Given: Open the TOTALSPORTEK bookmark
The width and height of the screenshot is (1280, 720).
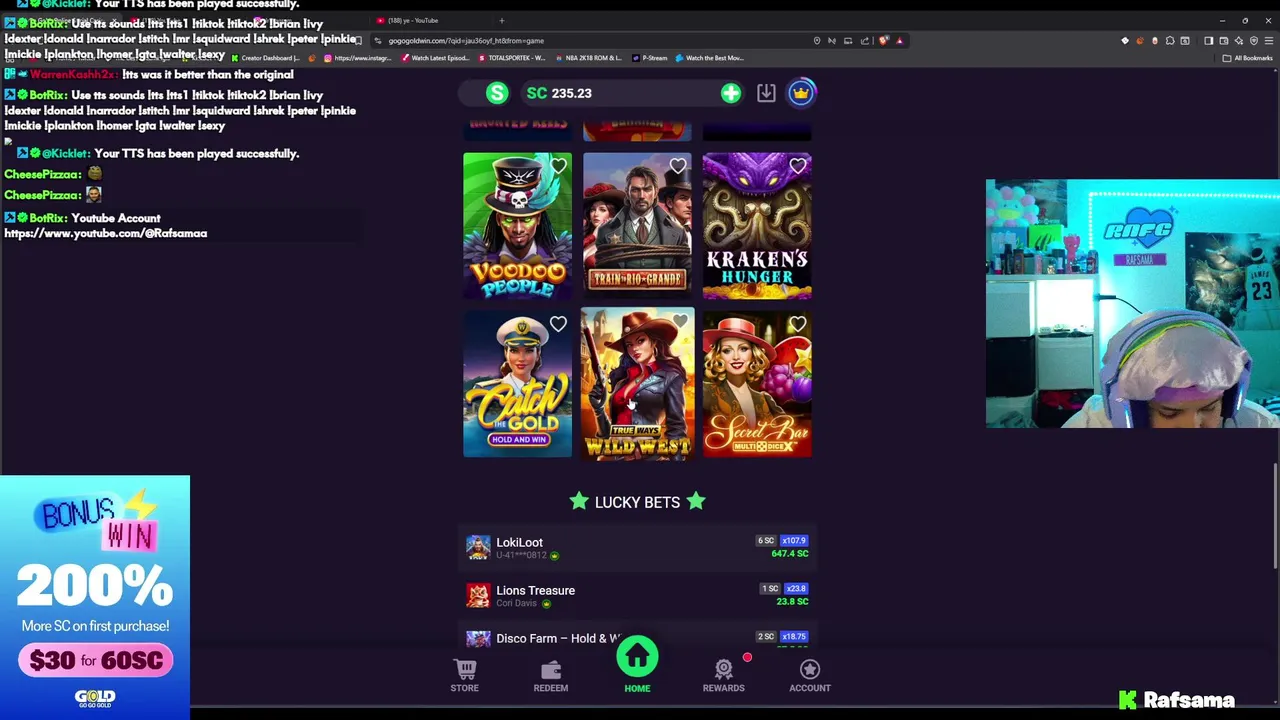Looking at the screenshot, I should [x=511, y=58].
